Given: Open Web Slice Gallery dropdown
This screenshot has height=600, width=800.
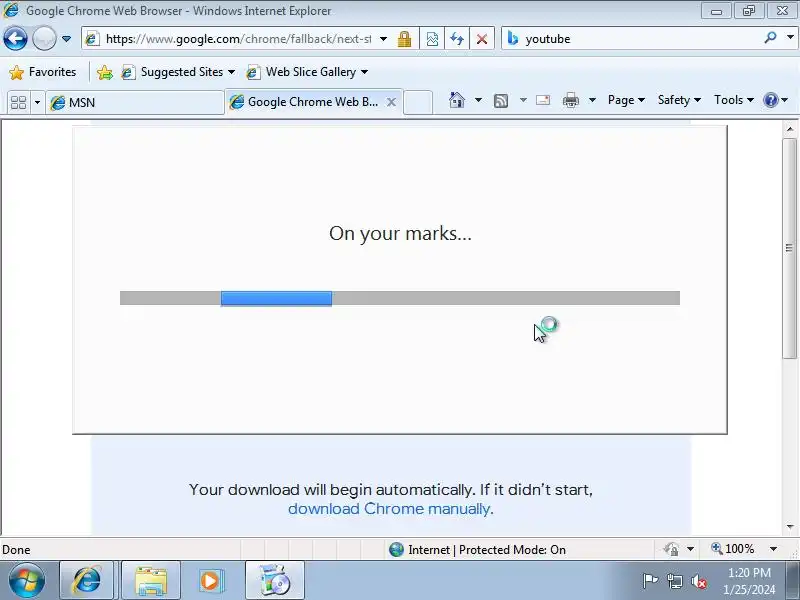Looking at the screenshot, I should pyautogui.click(x=307, y=72).
